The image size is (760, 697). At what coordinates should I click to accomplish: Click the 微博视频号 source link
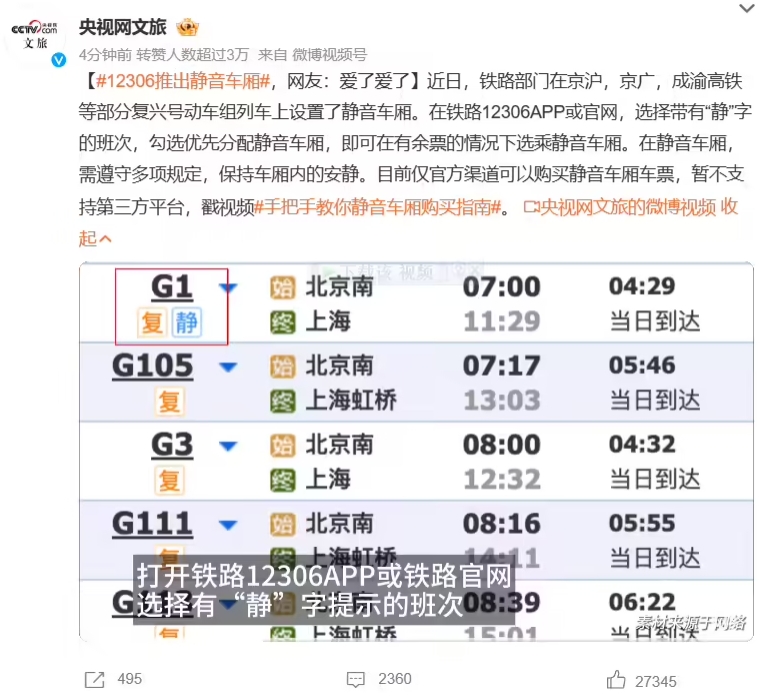(x=329, y=54)
